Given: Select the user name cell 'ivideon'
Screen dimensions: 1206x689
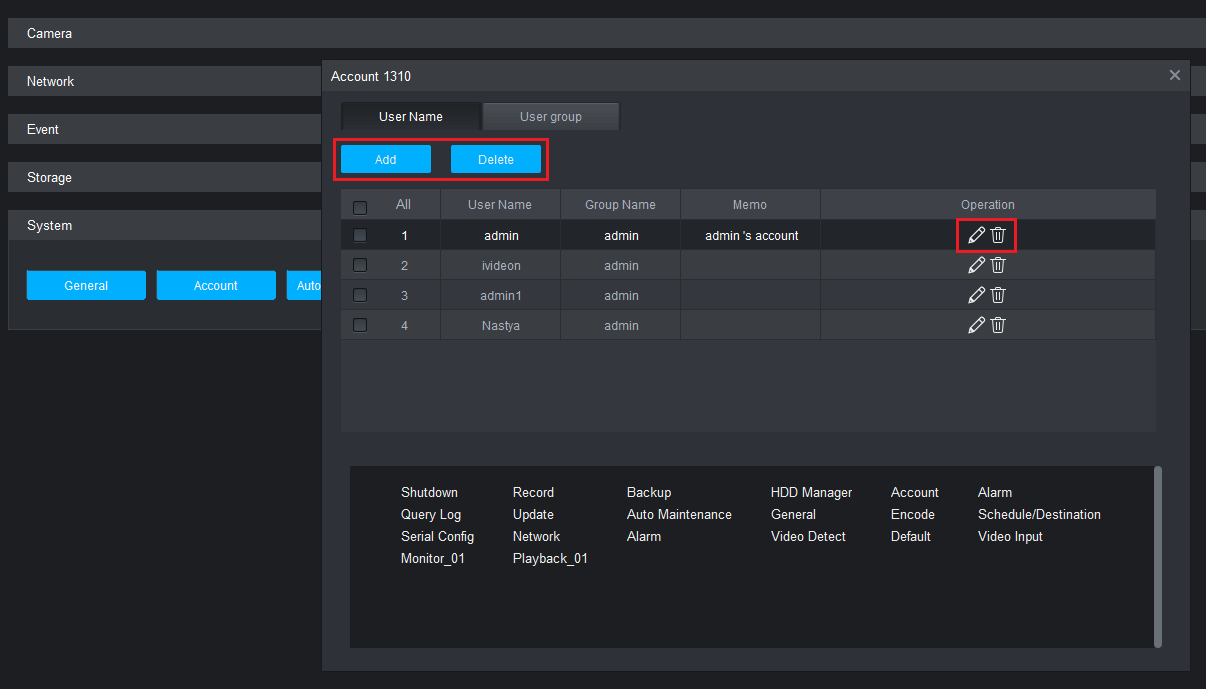Looking at the screenshot, I should (x=500, y=265).
